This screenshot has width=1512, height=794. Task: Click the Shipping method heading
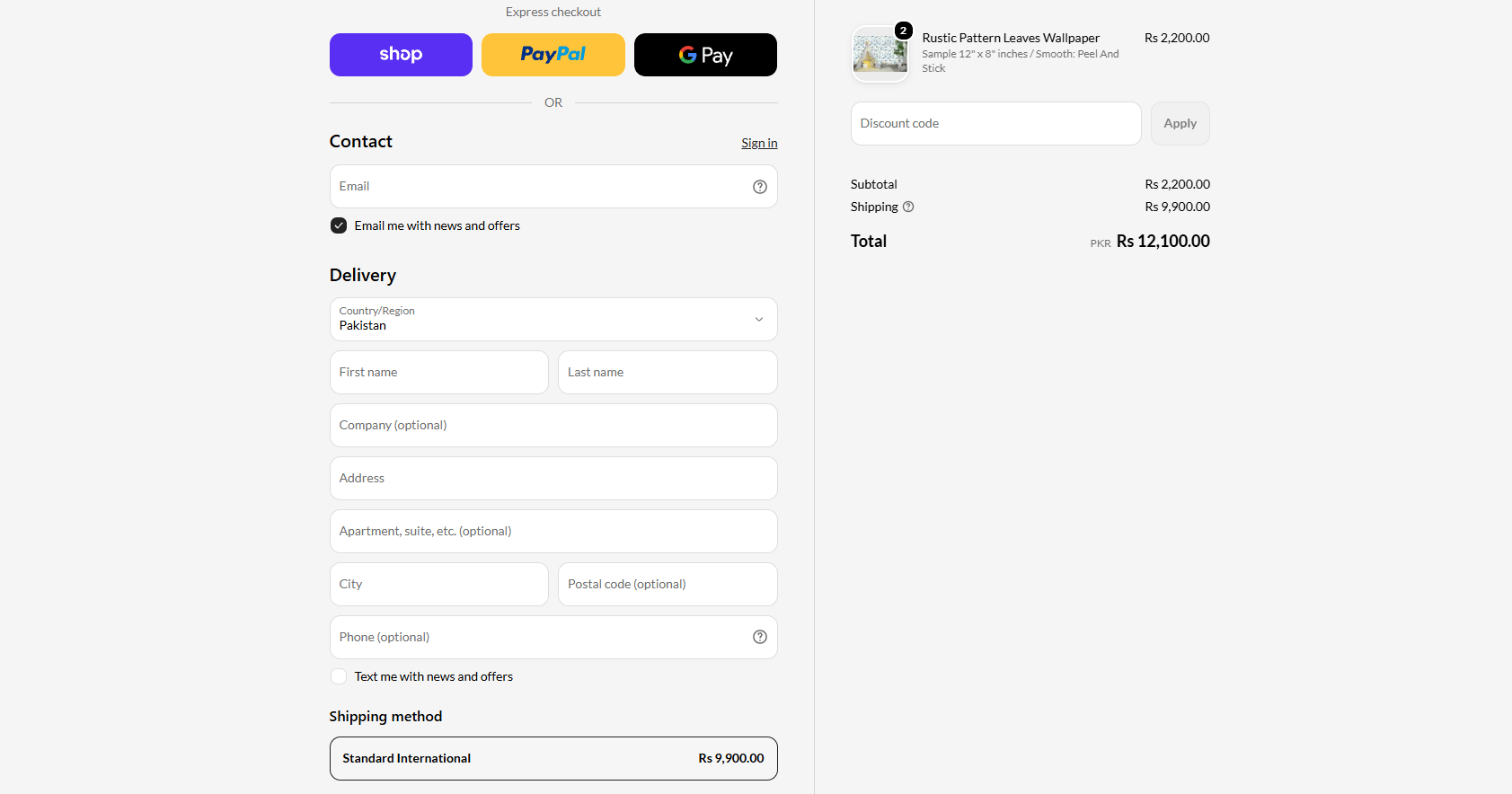pyautogui.click(x=385, y=717)
